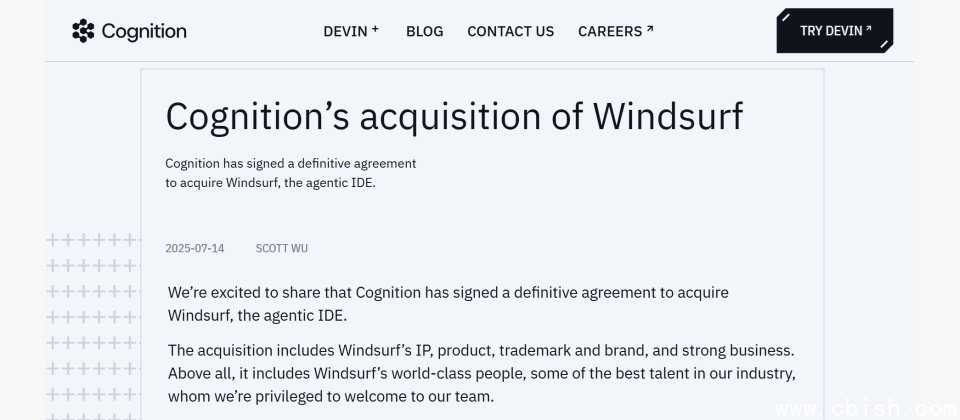
Task: Select the author name SCOTT WU
Action: 282,248
